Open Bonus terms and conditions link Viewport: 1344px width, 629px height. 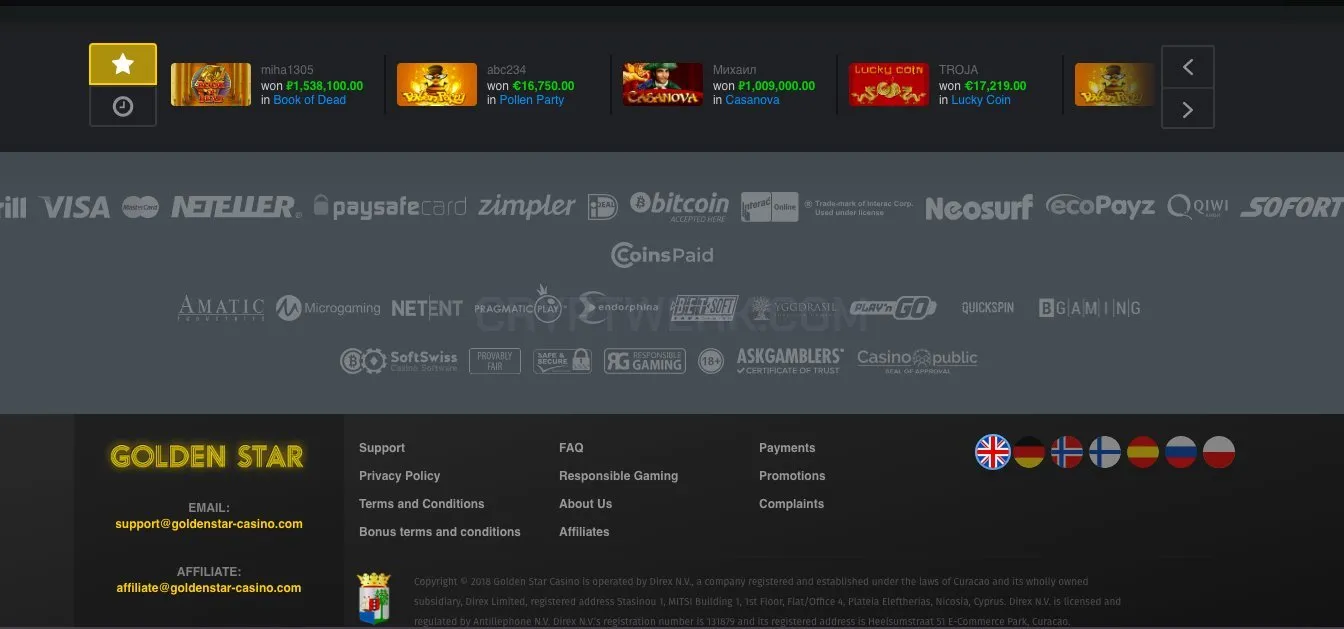pos(440,532)
